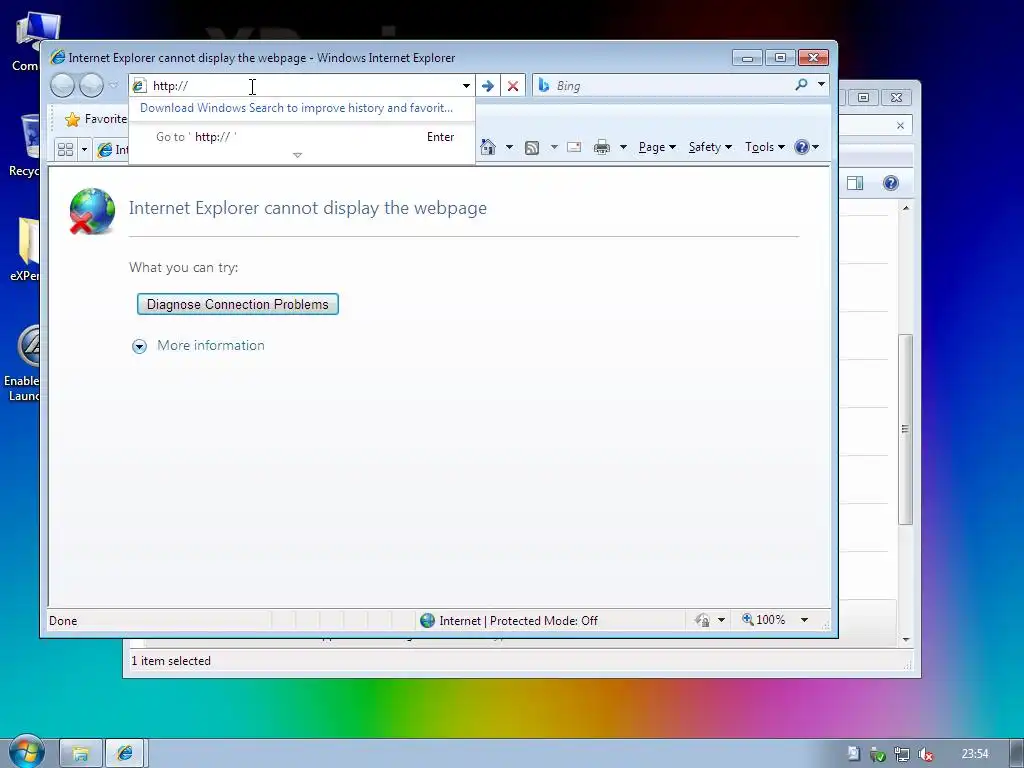This screenshot has height=768, width=1024.
Task: Click the taskbar clock showing 23:54
Action: tap(975, 754)
